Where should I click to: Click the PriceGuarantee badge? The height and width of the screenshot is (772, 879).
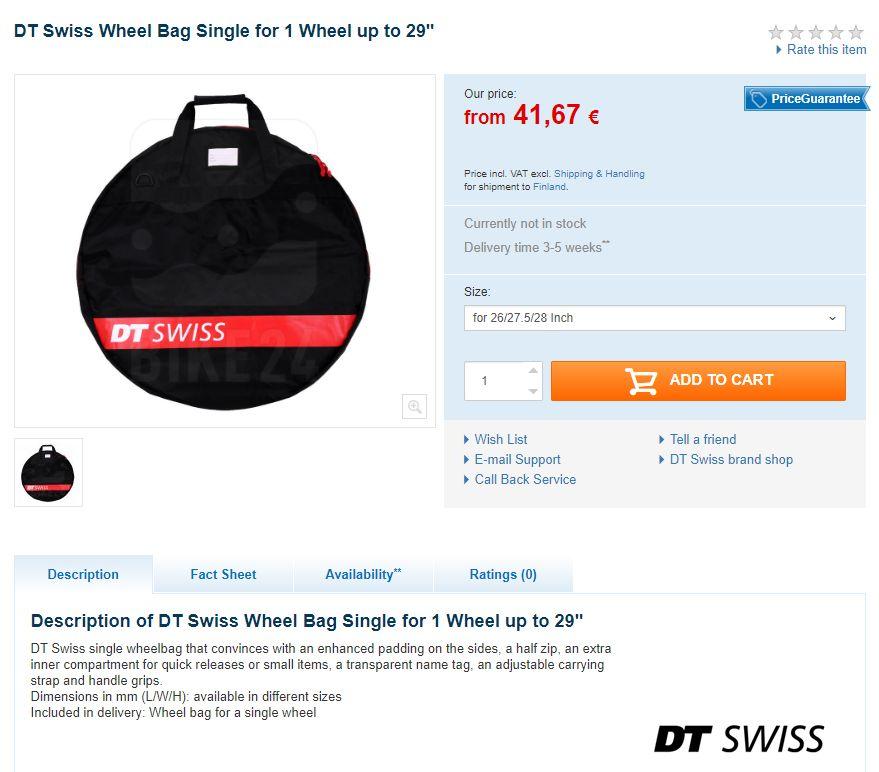pos(807,99)
